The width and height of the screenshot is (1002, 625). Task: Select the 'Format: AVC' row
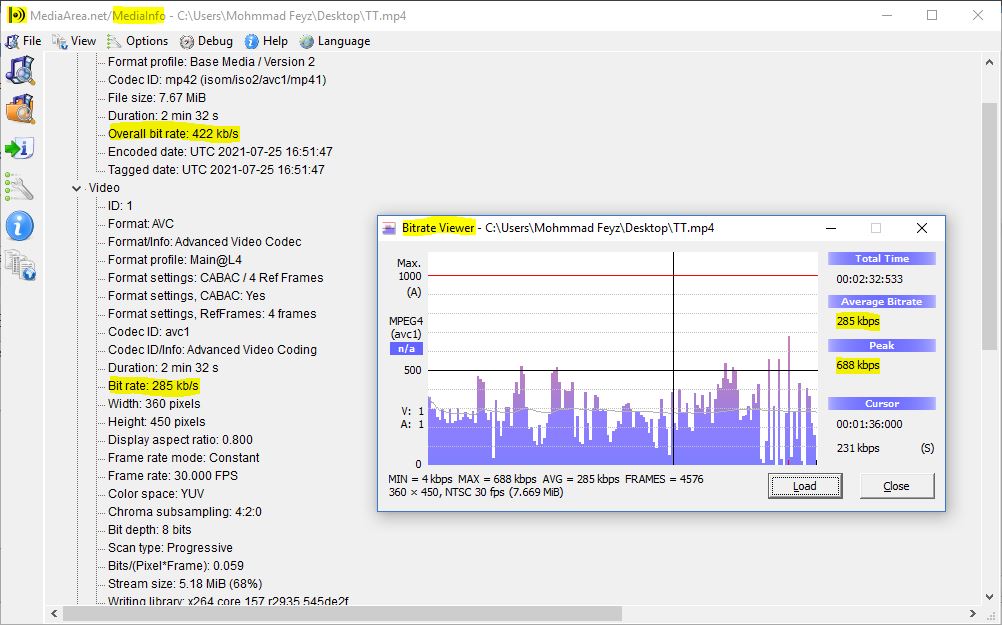point(141,224)
